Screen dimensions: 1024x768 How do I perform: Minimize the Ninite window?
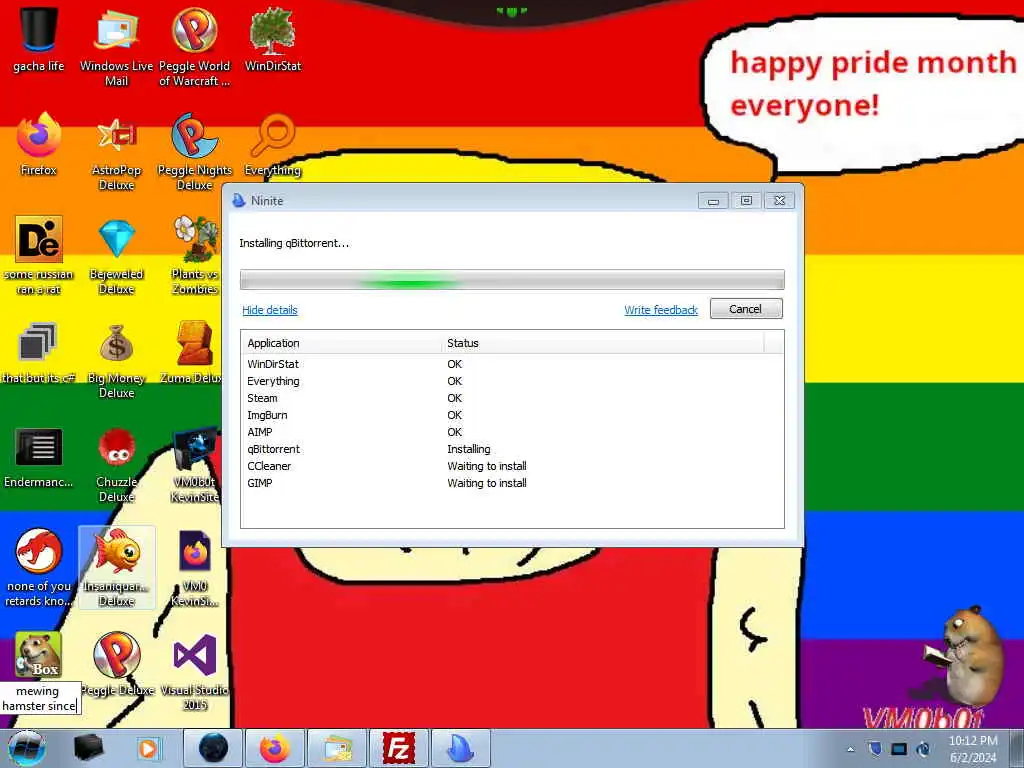pyautogui.click(x=713, y=200)
